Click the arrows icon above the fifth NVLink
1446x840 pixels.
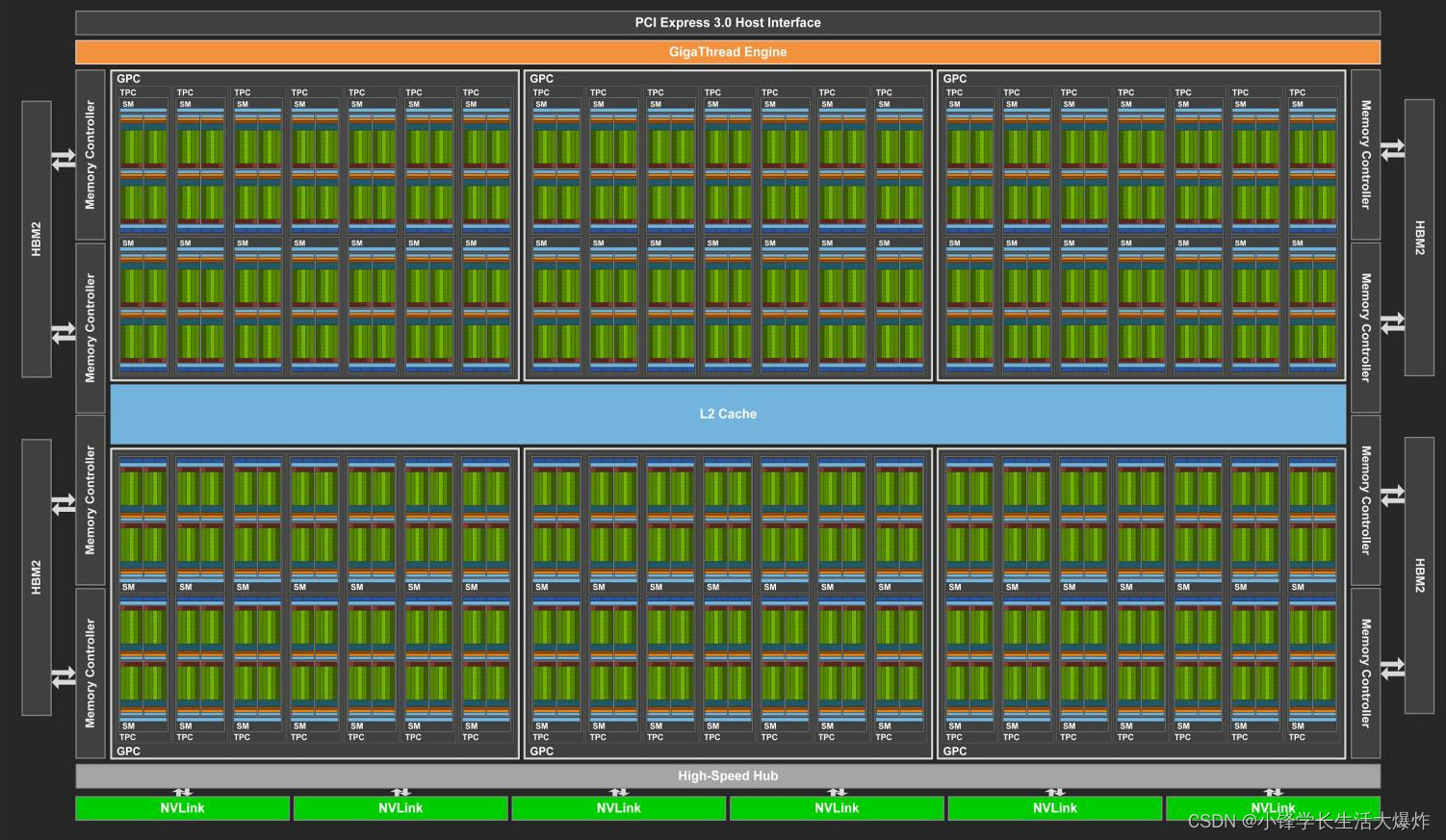coord(1055,792)
